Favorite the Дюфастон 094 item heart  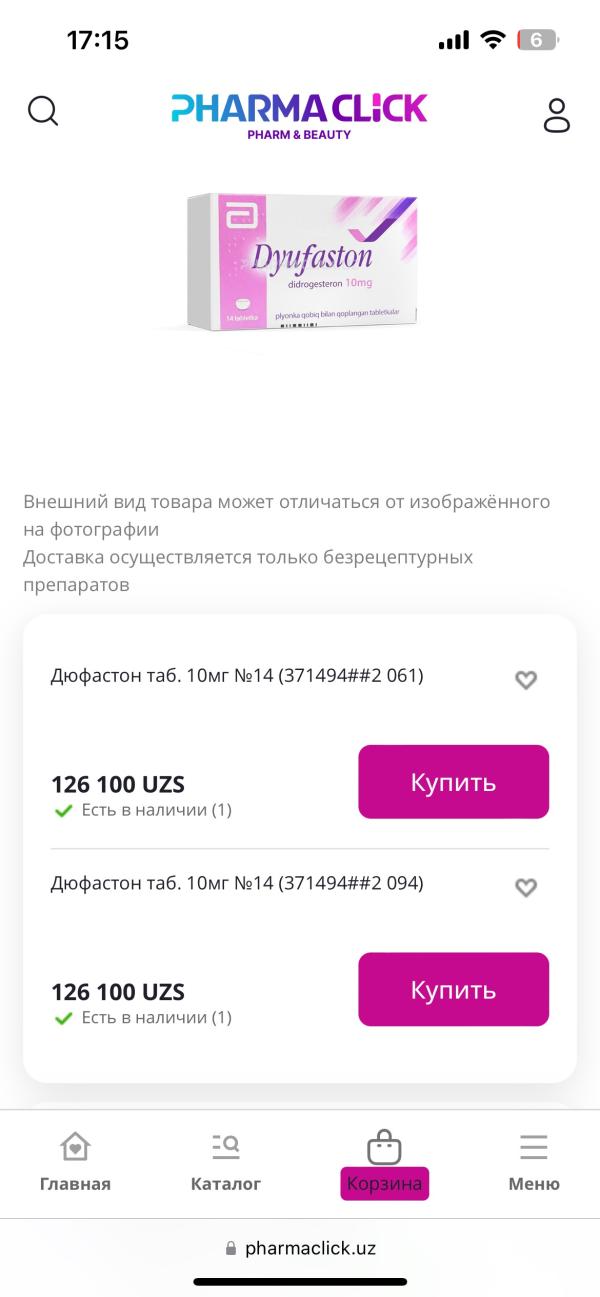526,887
